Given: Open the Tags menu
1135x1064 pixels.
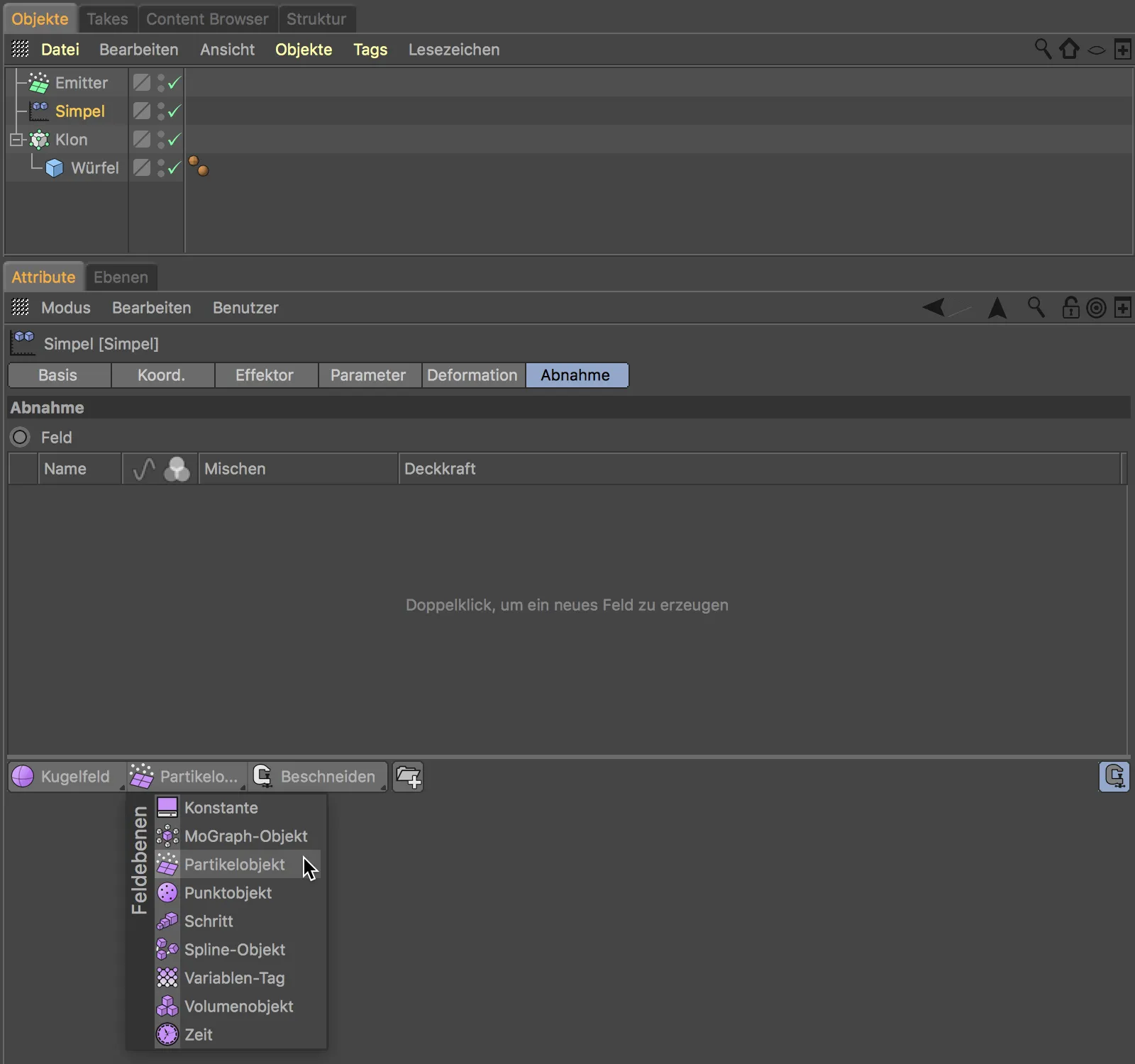Looking at the screenshot, I should (x=370, y=50).
